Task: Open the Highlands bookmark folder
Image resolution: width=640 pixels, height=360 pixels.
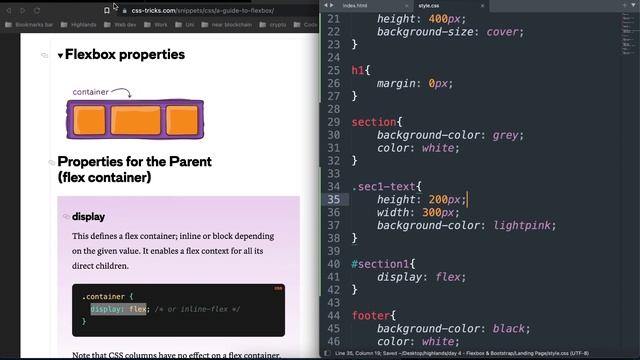Action: click(x=78, y=25)
